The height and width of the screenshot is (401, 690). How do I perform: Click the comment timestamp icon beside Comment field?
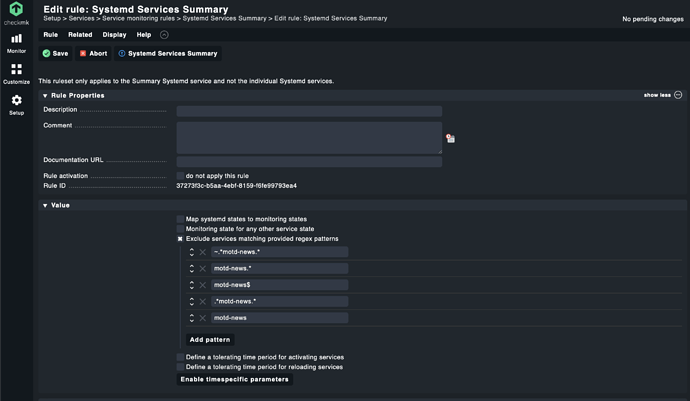(x=451, y=139)
